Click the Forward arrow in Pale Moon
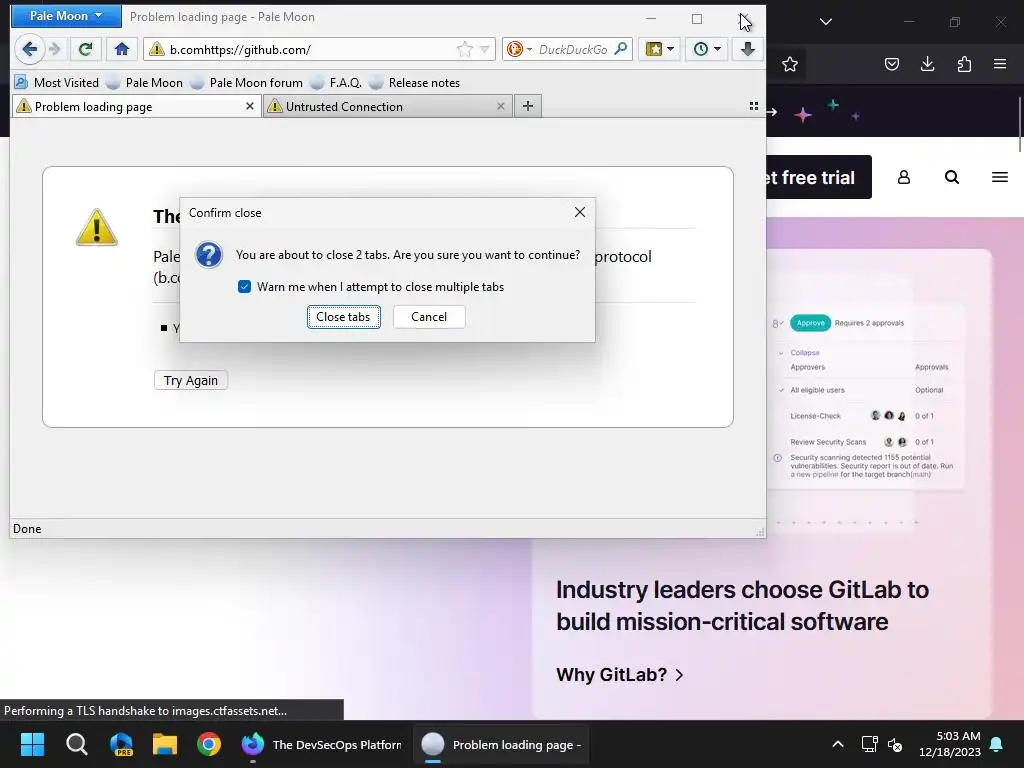 pos(56,49)
